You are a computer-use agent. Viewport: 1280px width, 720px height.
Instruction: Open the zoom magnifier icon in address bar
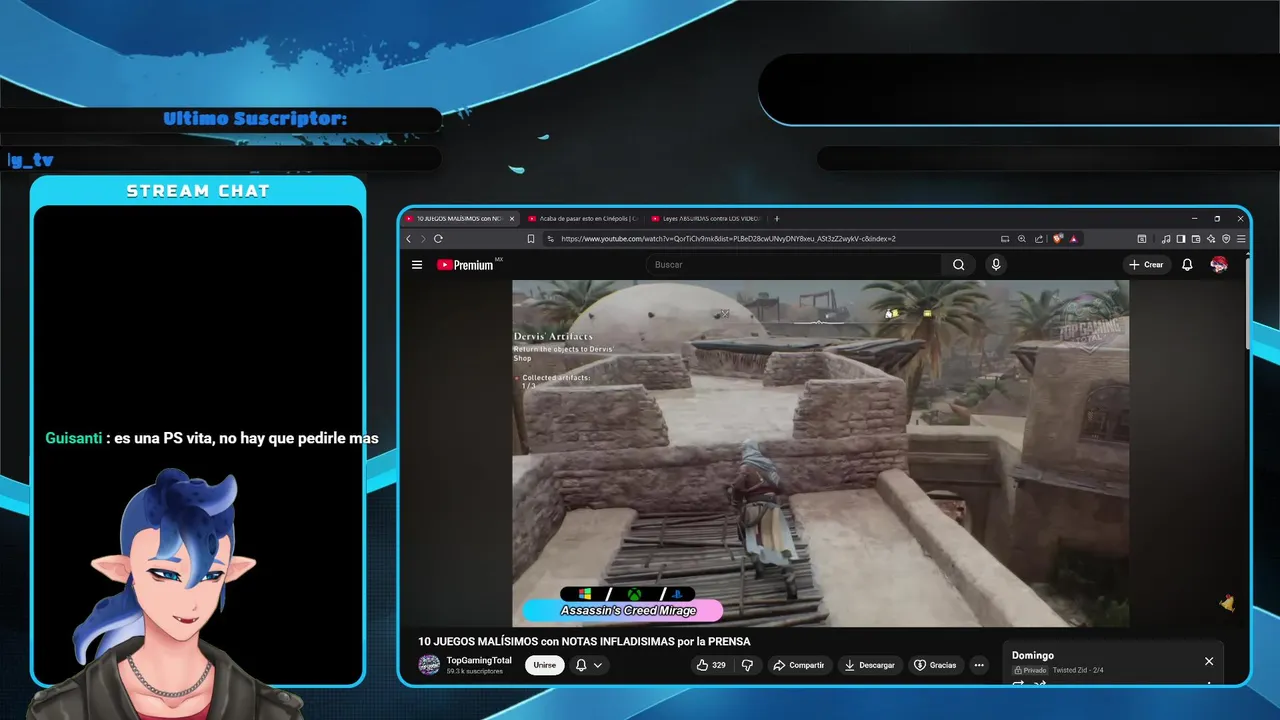pos(1022,239)
